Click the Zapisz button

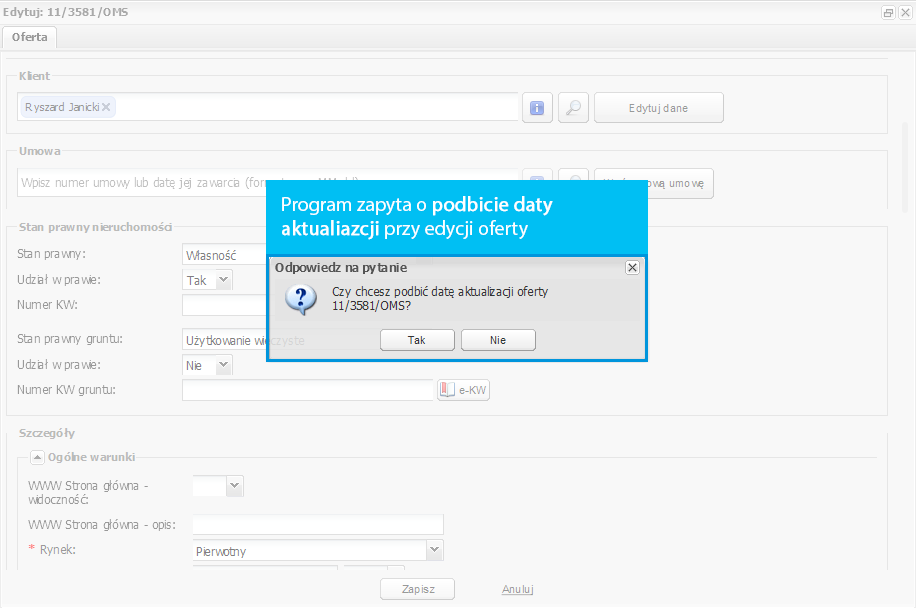tap(418, 589)
